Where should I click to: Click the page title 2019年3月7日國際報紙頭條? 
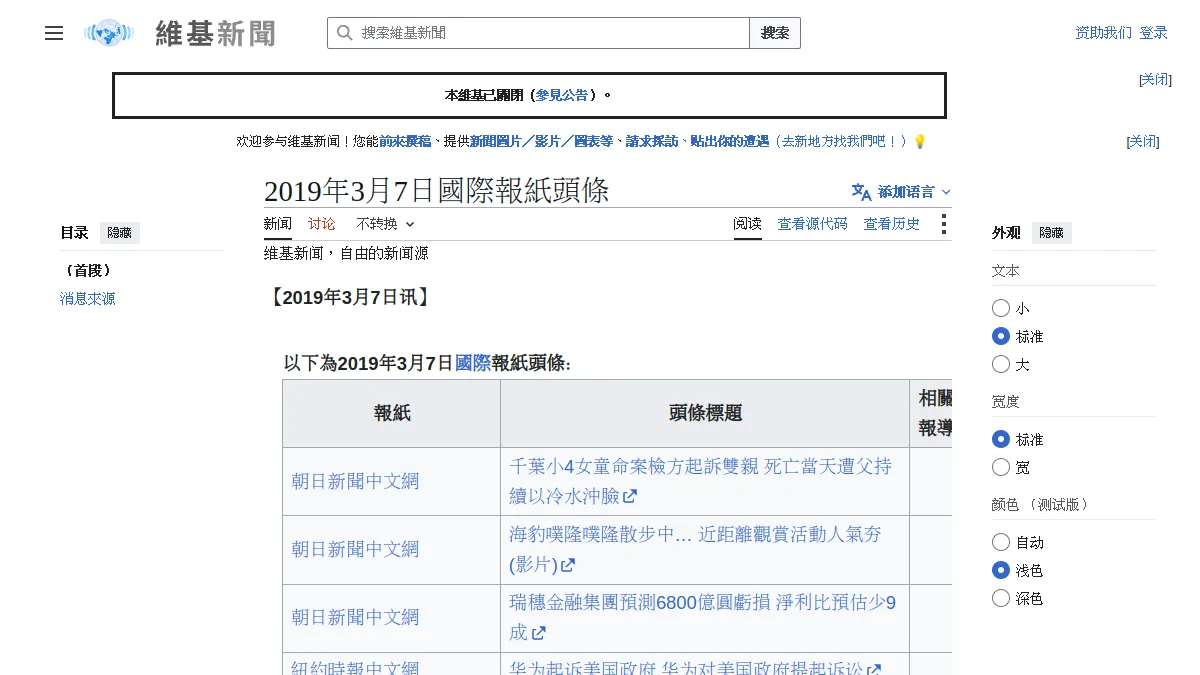(x=436, y=191)
